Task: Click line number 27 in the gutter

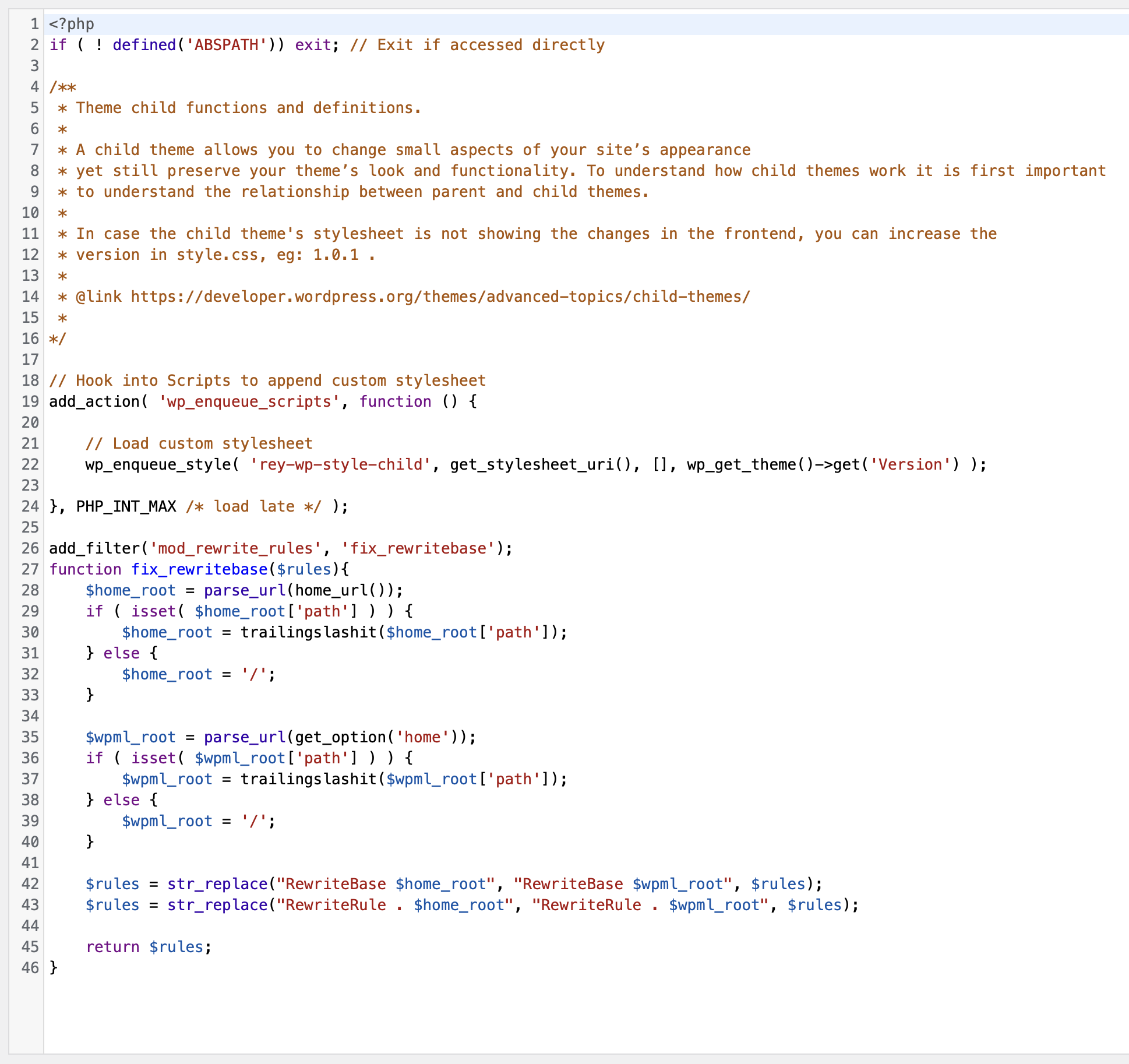Action: 30,569
